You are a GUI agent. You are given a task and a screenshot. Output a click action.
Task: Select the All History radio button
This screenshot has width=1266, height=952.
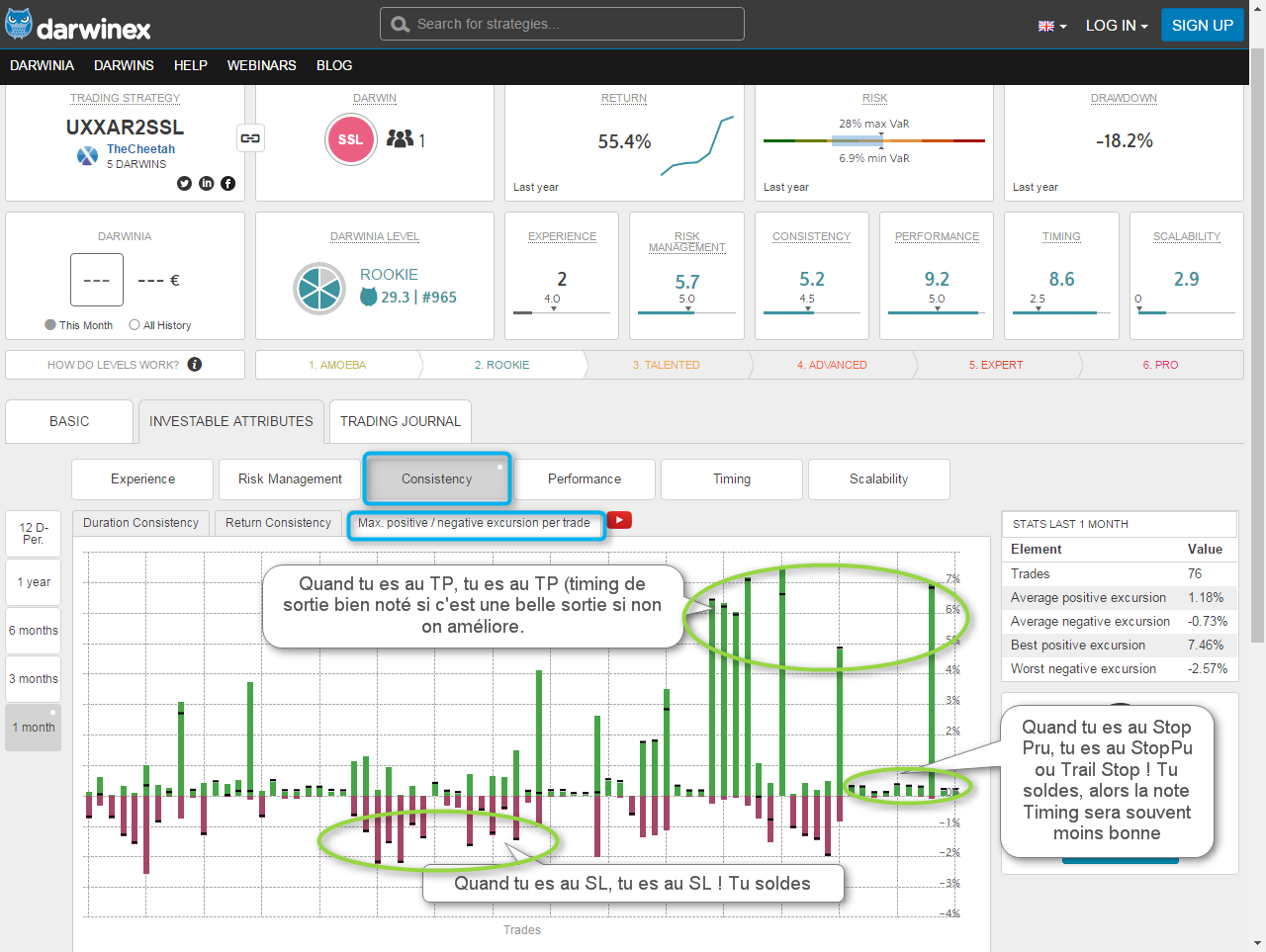tap(135, 325)
